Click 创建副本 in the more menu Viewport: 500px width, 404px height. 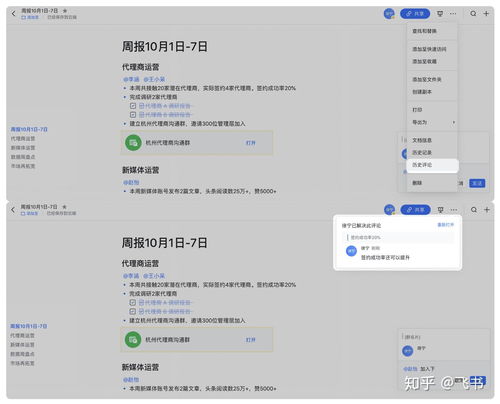tap(422, 92)
